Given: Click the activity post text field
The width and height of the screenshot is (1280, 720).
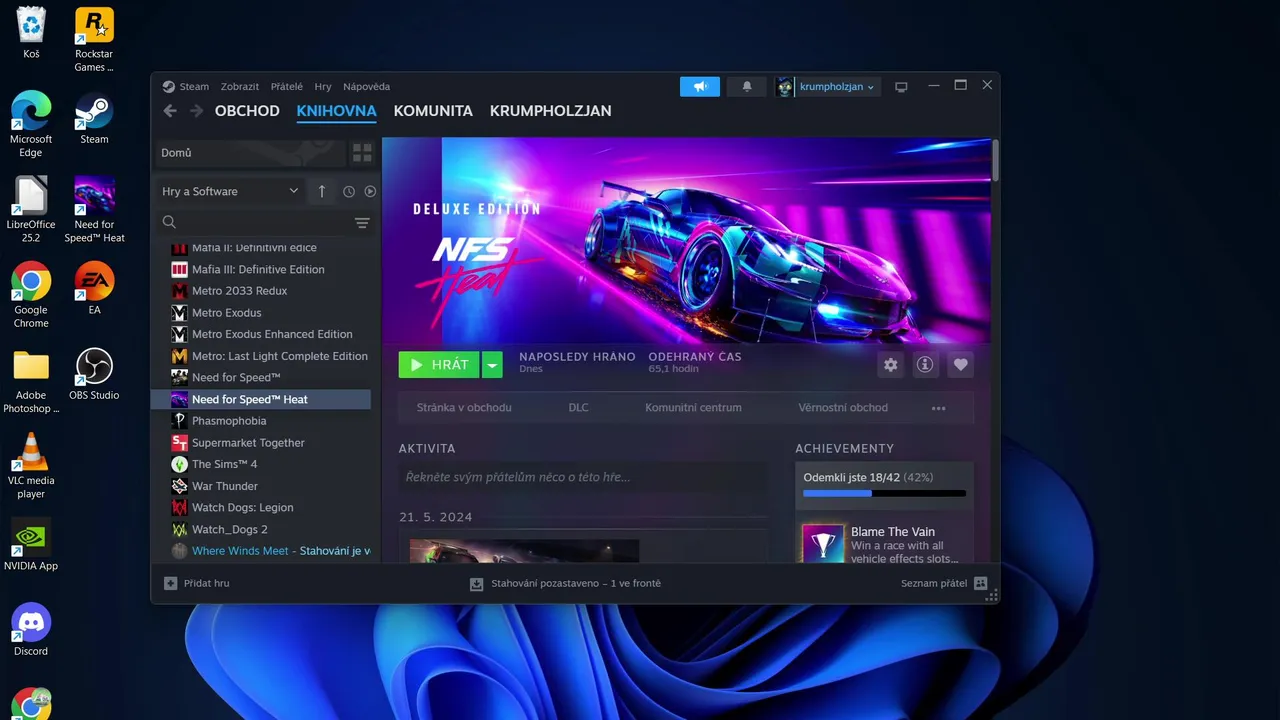Looking at the screenshot, I should (x=583, y=477).
